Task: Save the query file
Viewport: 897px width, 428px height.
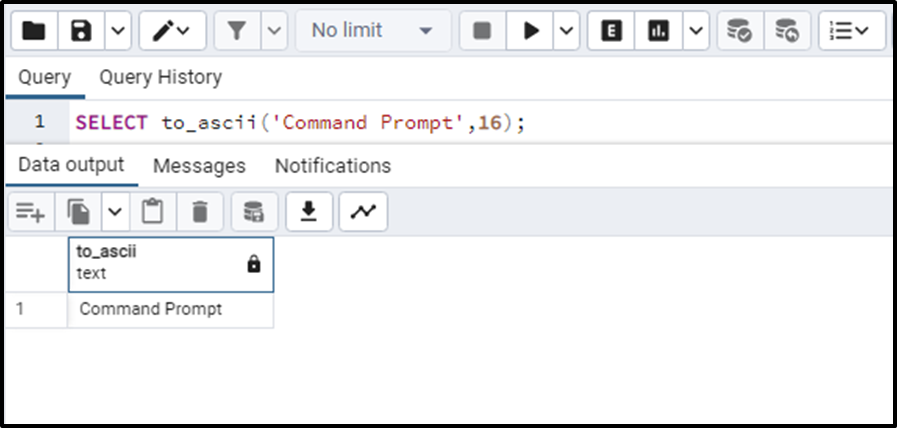Action: pyautogui.click(x=81, y=31)
